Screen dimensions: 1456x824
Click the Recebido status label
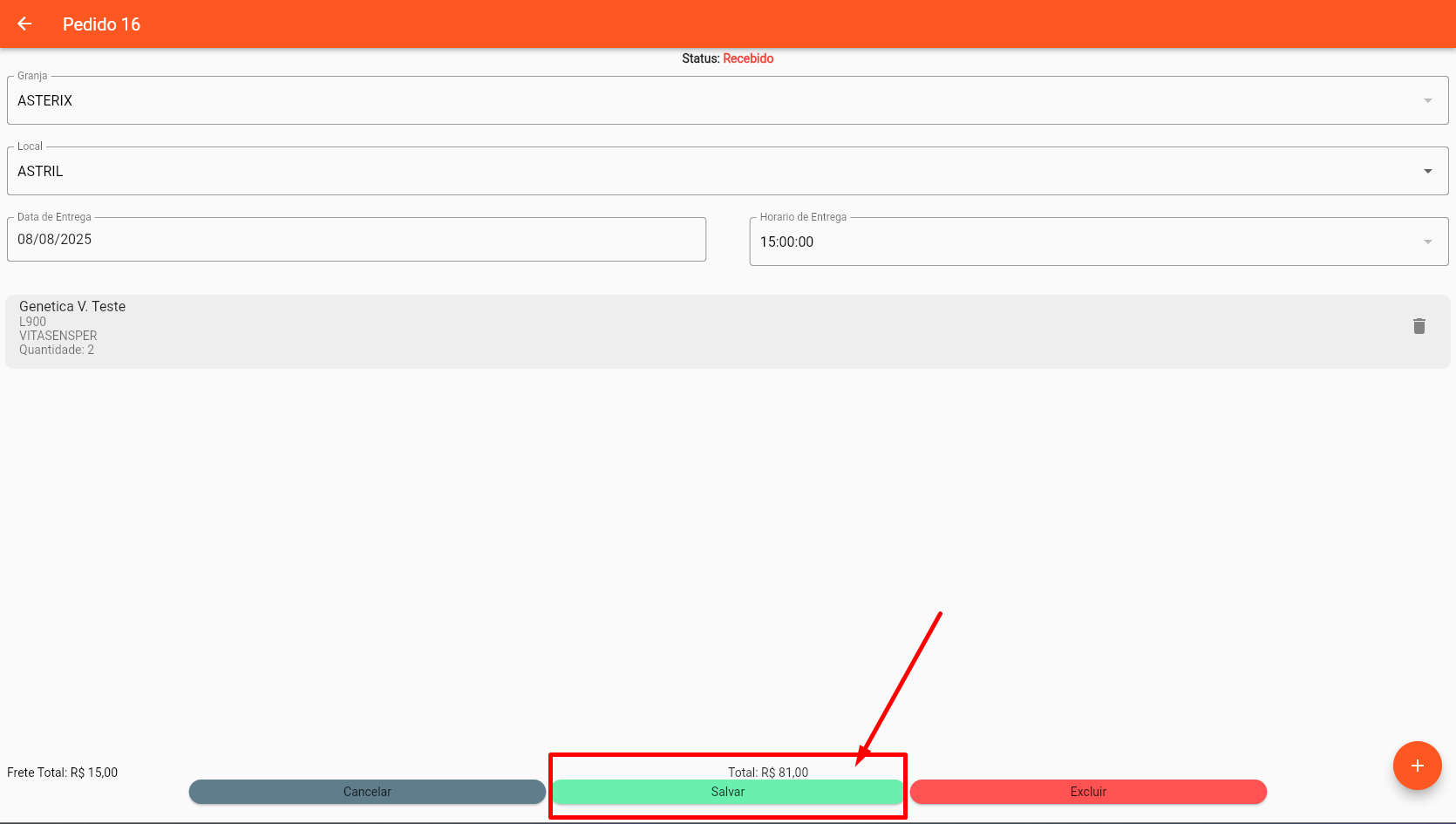tap(748, 58)
